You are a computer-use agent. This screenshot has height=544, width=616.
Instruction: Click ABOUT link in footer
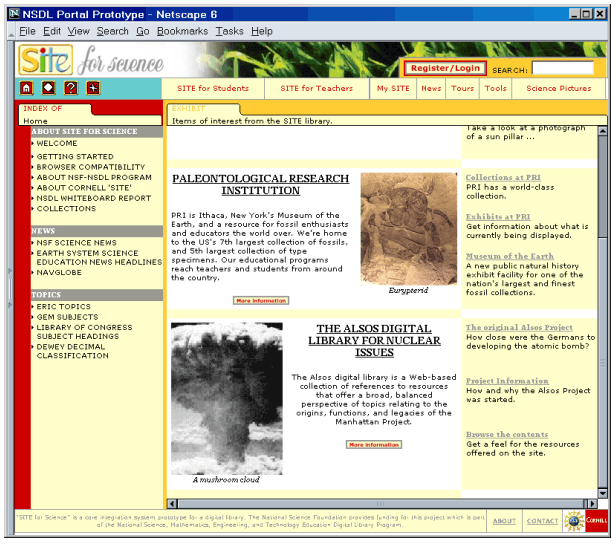[504, 521]
